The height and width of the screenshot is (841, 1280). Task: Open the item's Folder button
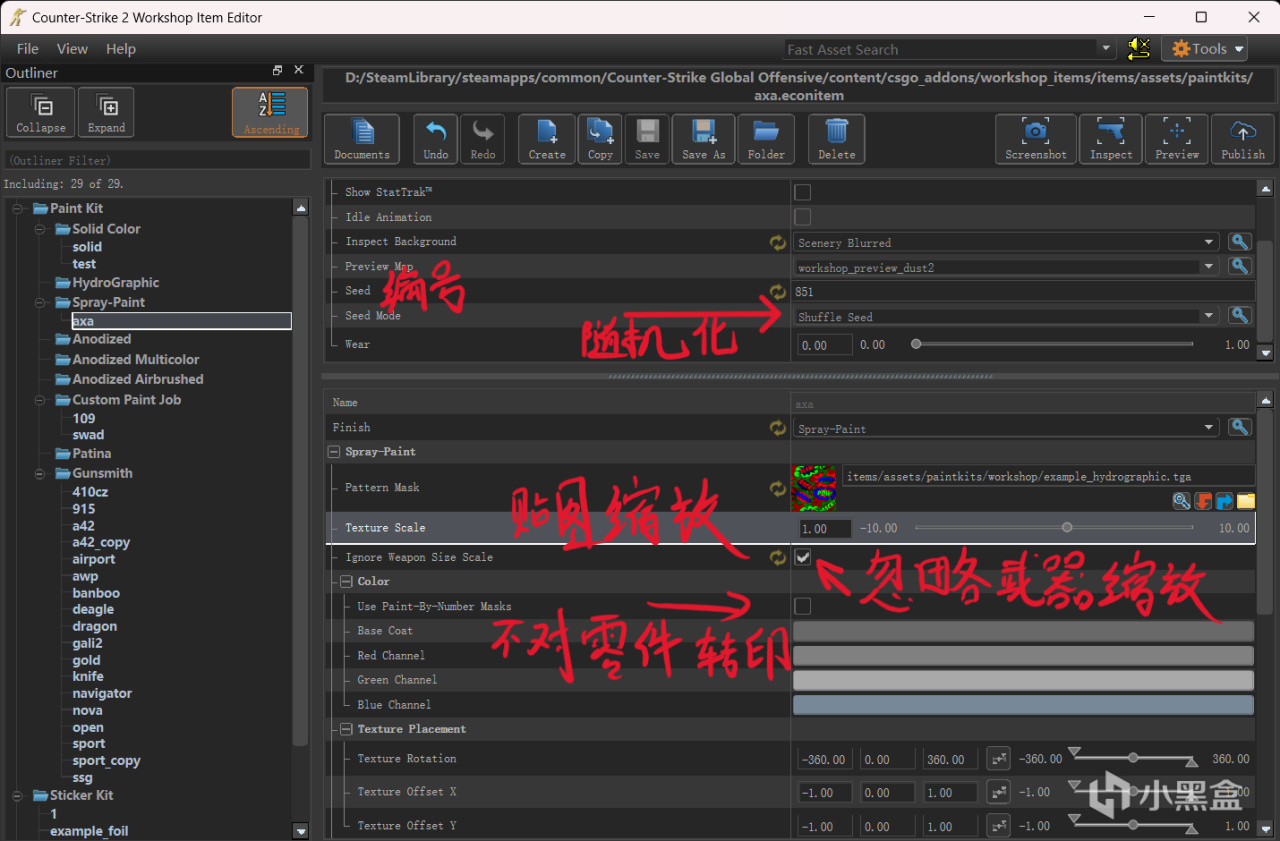(x=767, y=139)
